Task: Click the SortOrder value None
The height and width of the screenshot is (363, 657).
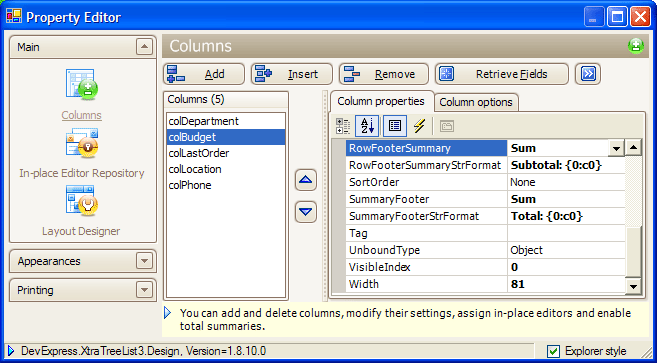Action: point(566,182)
